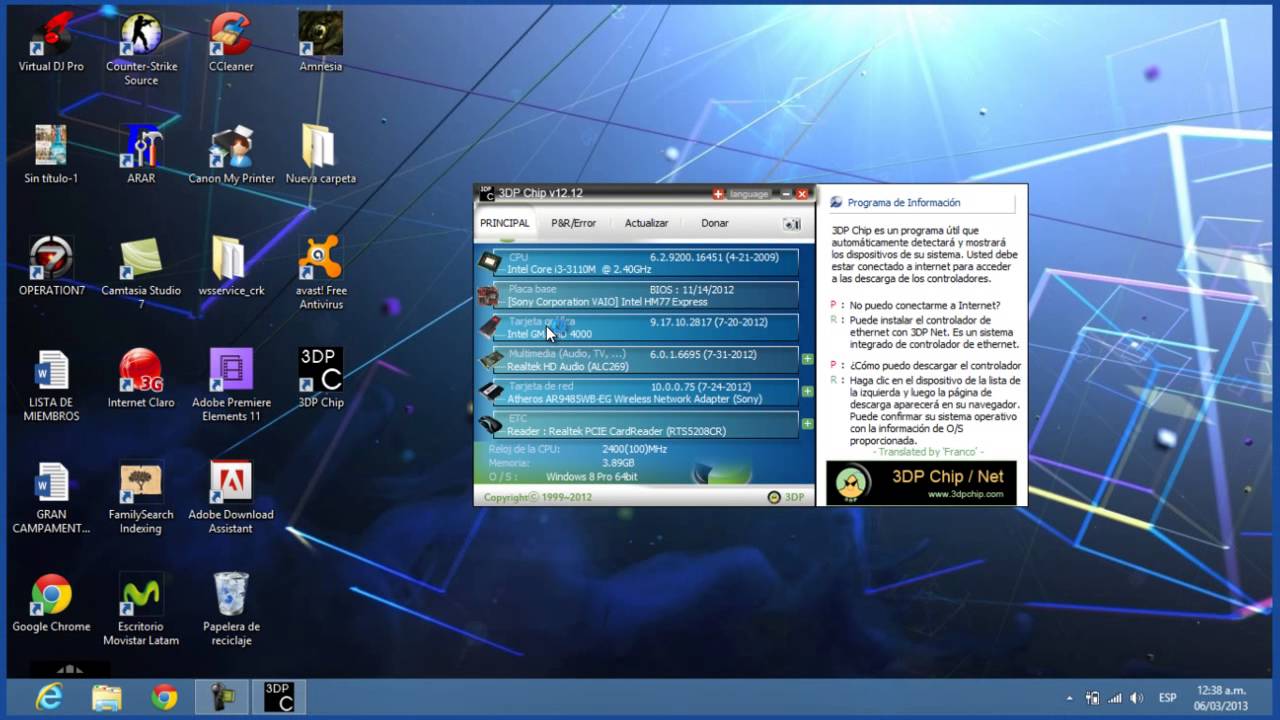
Task: Expand the Tarjeta de red plus button
Action: (x=807, y=391)
